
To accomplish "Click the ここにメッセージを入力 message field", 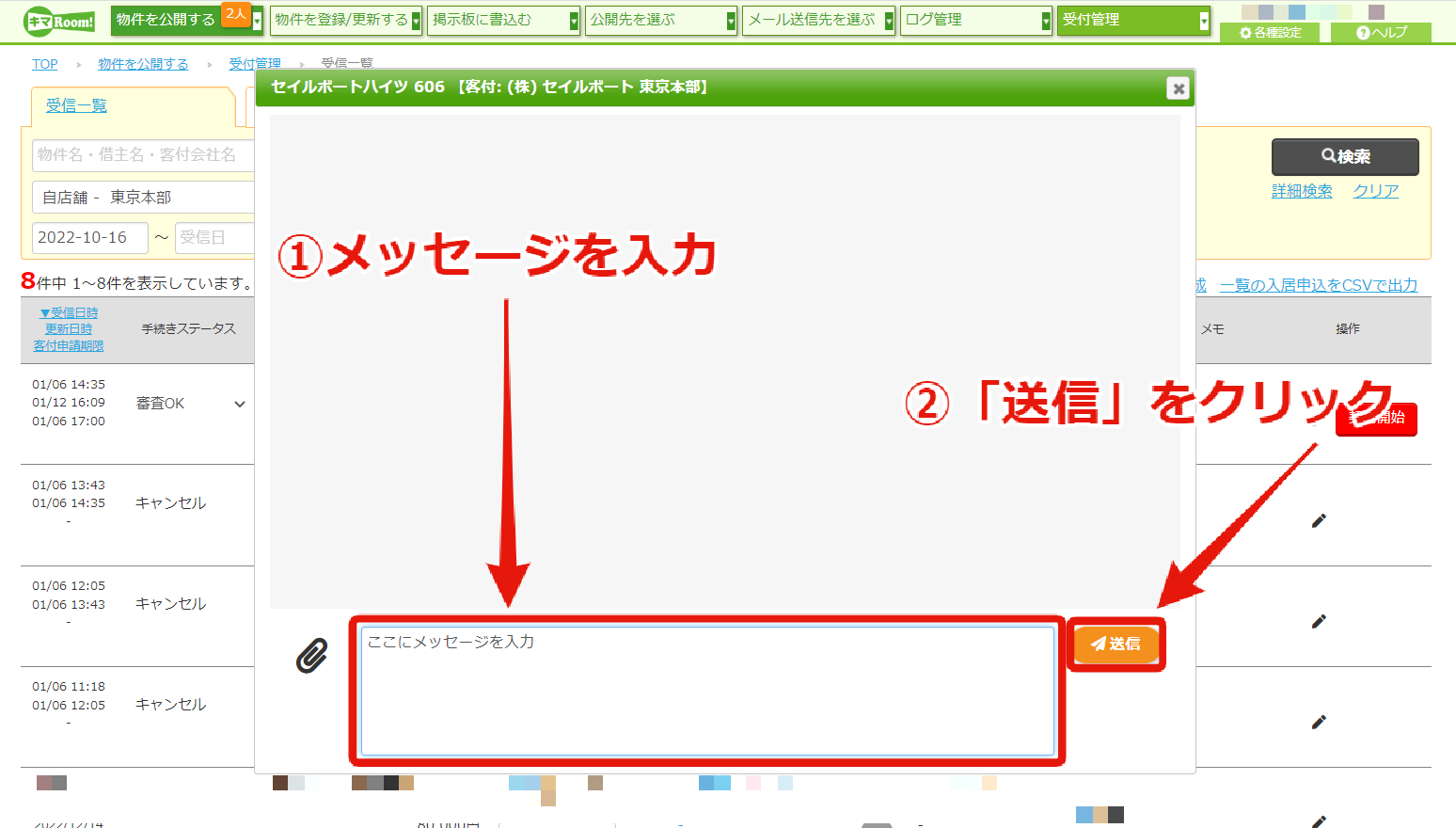I will pos(707,691).
